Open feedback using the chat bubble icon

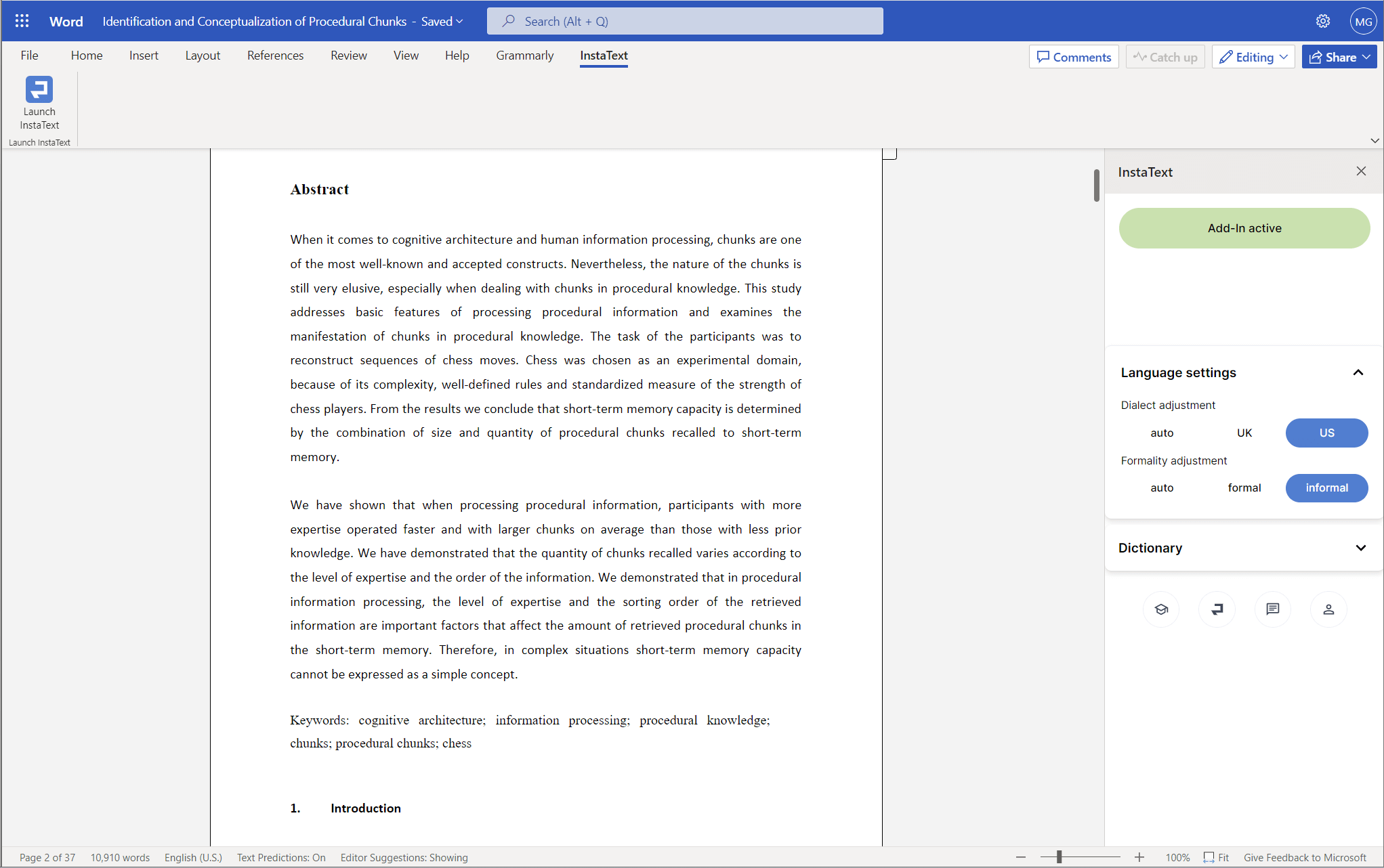tap(1273, 609)
